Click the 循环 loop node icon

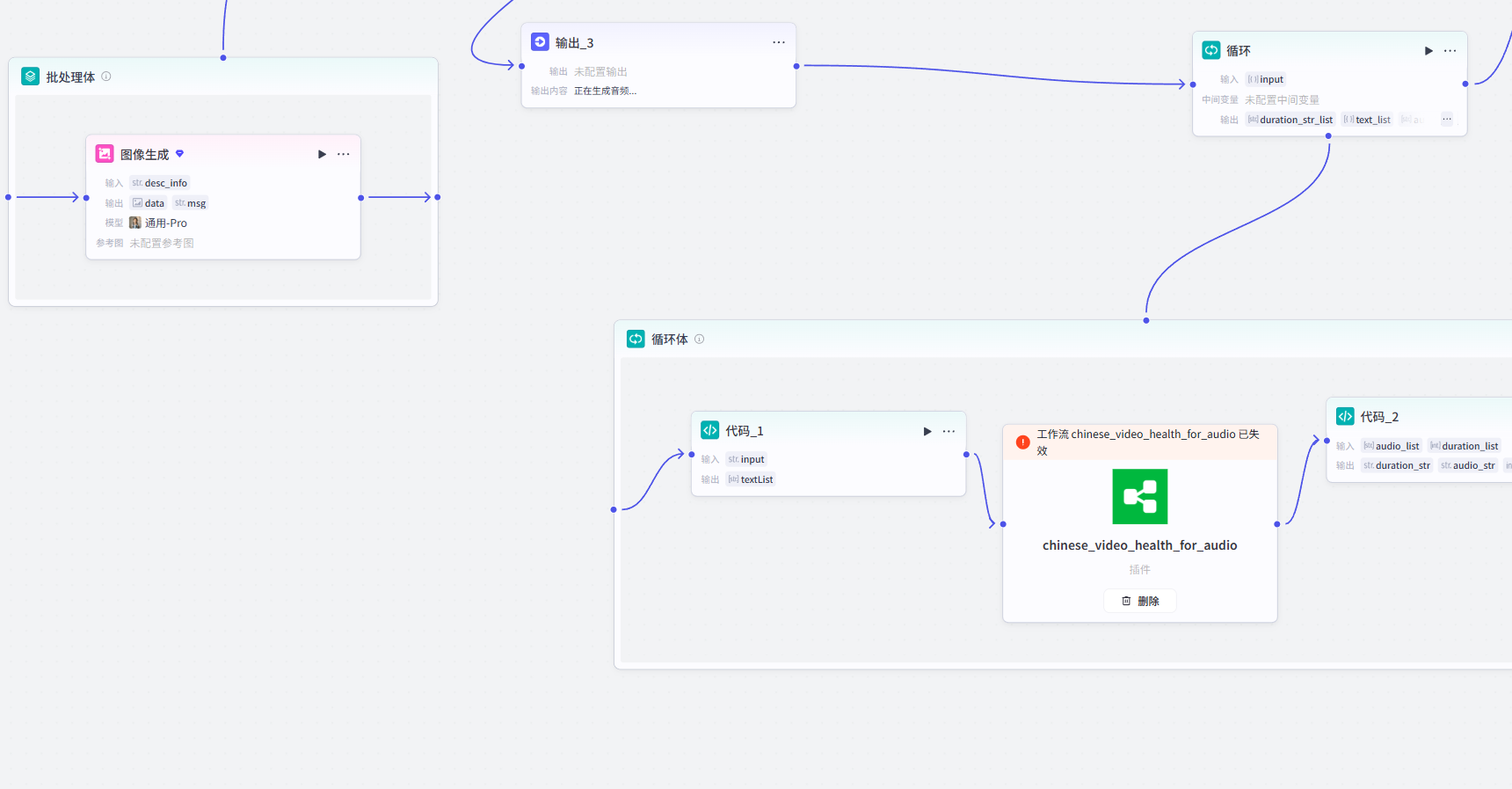coord(1211,50)
